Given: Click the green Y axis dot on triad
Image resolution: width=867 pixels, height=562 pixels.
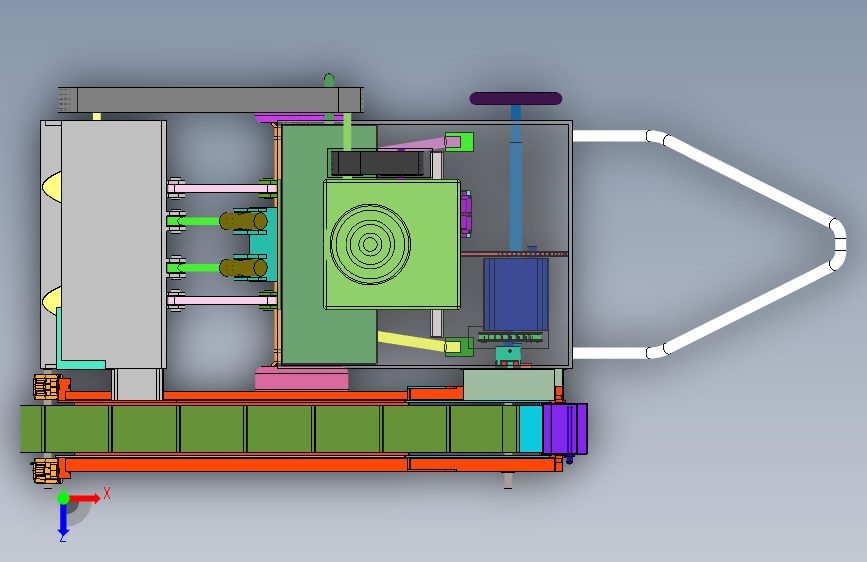Looking at the screenshot, I should pyautogui.click(x=63, y=498).
